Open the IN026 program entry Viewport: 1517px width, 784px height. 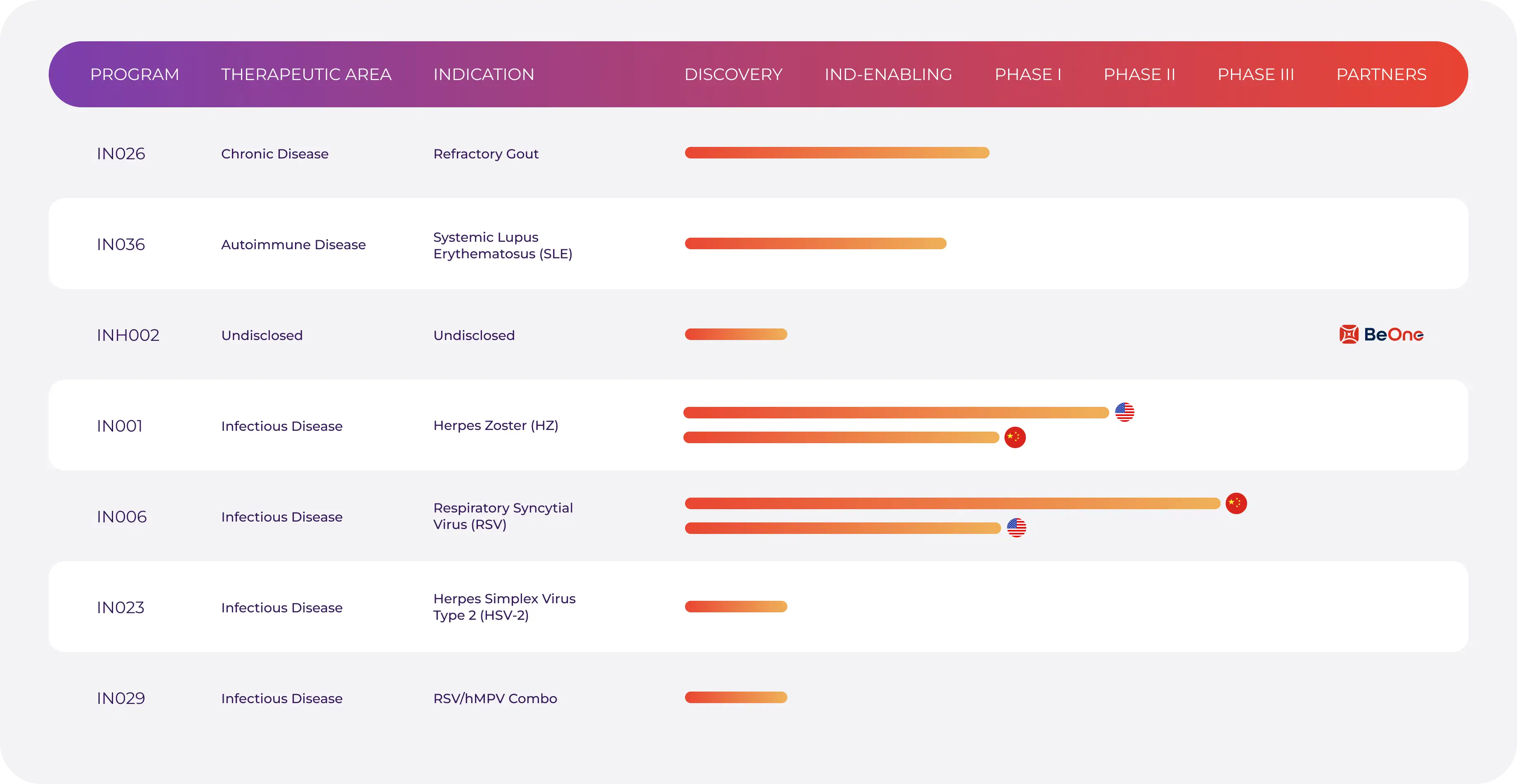121,154
